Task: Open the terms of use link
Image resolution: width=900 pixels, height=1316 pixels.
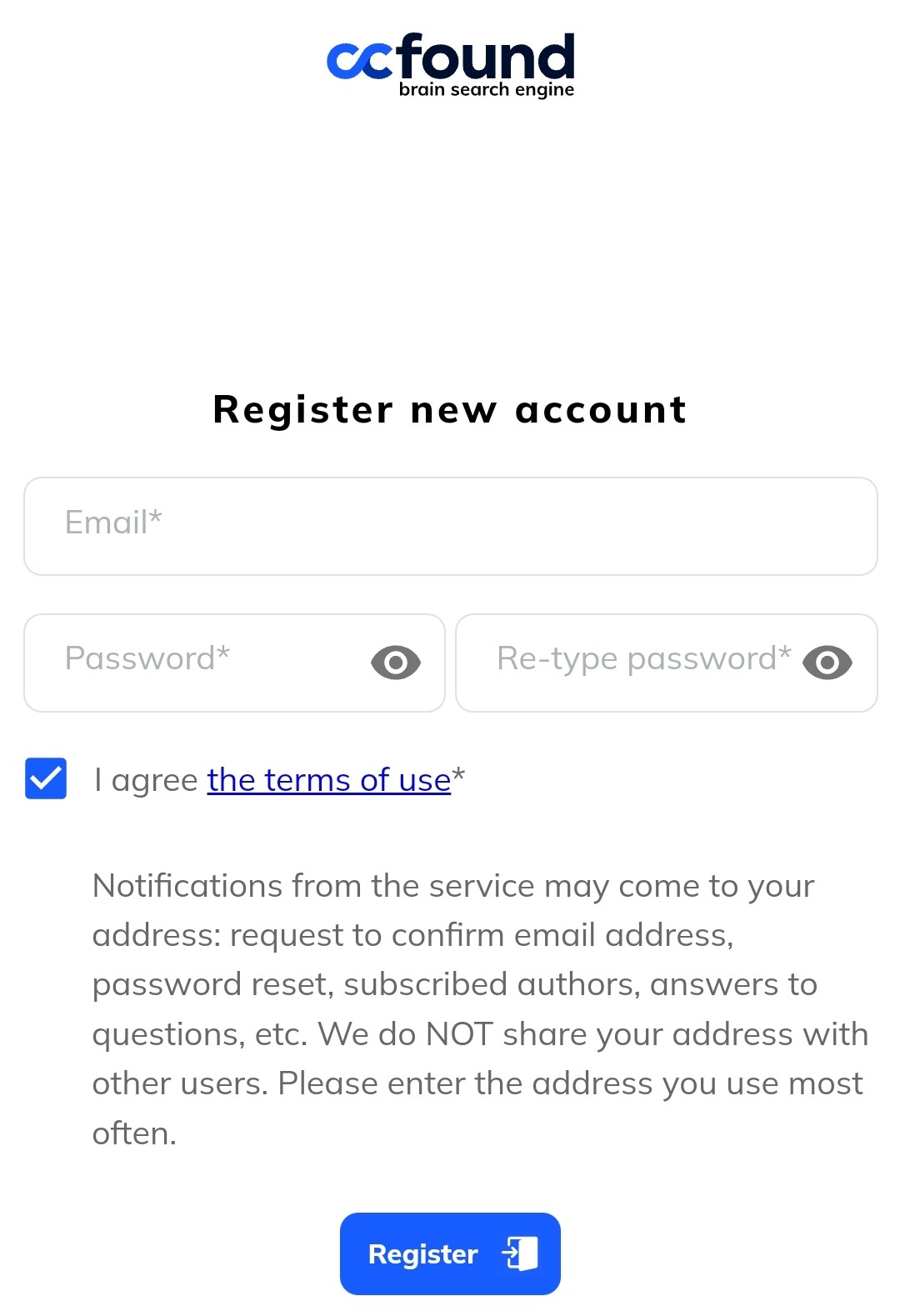Action: 329,780
